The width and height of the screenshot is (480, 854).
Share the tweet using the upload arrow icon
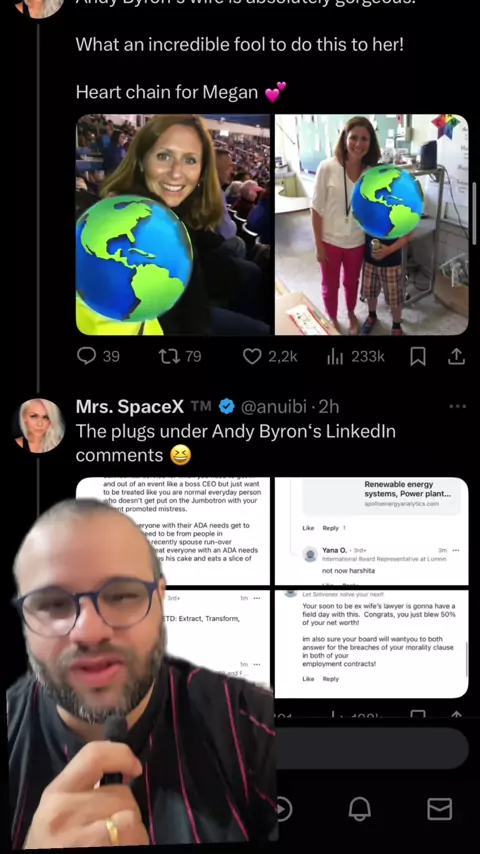[x=456, y=356]
